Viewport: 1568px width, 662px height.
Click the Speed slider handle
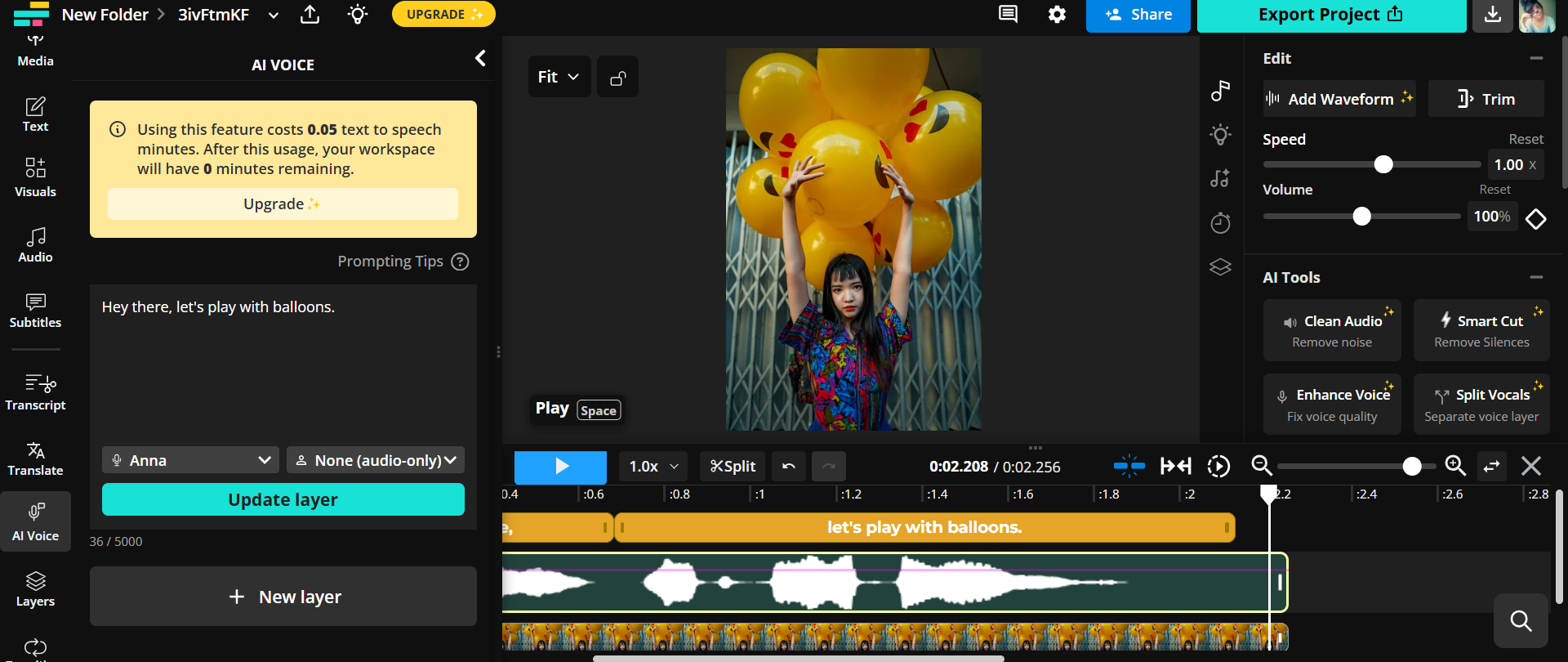coord(1383,164)
